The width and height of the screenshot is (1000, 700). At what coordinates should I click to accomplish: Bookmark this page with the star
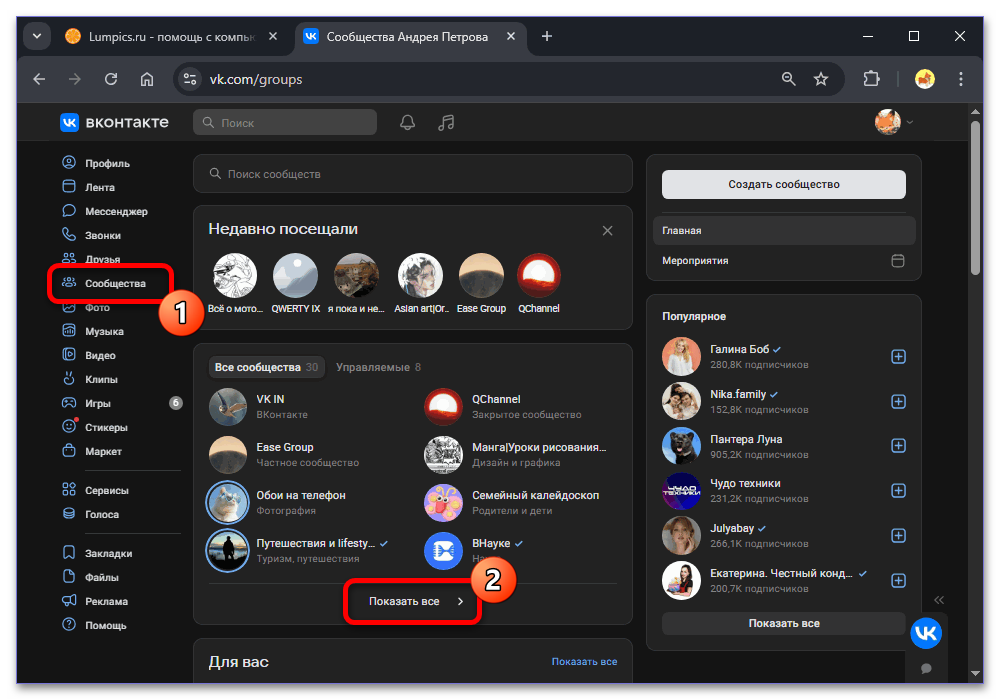pos(821,79)
